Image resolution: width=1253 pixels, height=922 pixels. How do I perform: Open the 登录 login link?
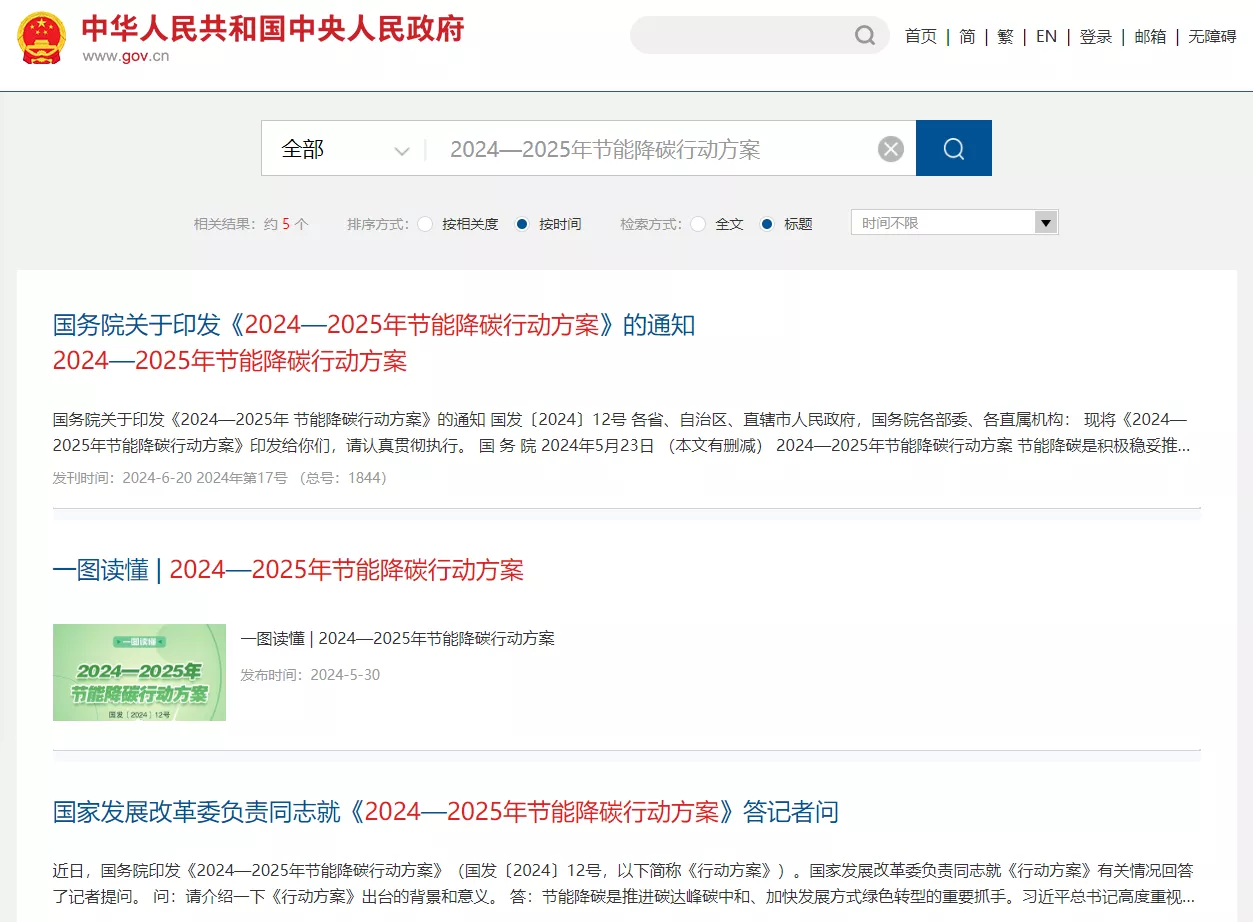pyautogui.click(x=1096, y=36)
